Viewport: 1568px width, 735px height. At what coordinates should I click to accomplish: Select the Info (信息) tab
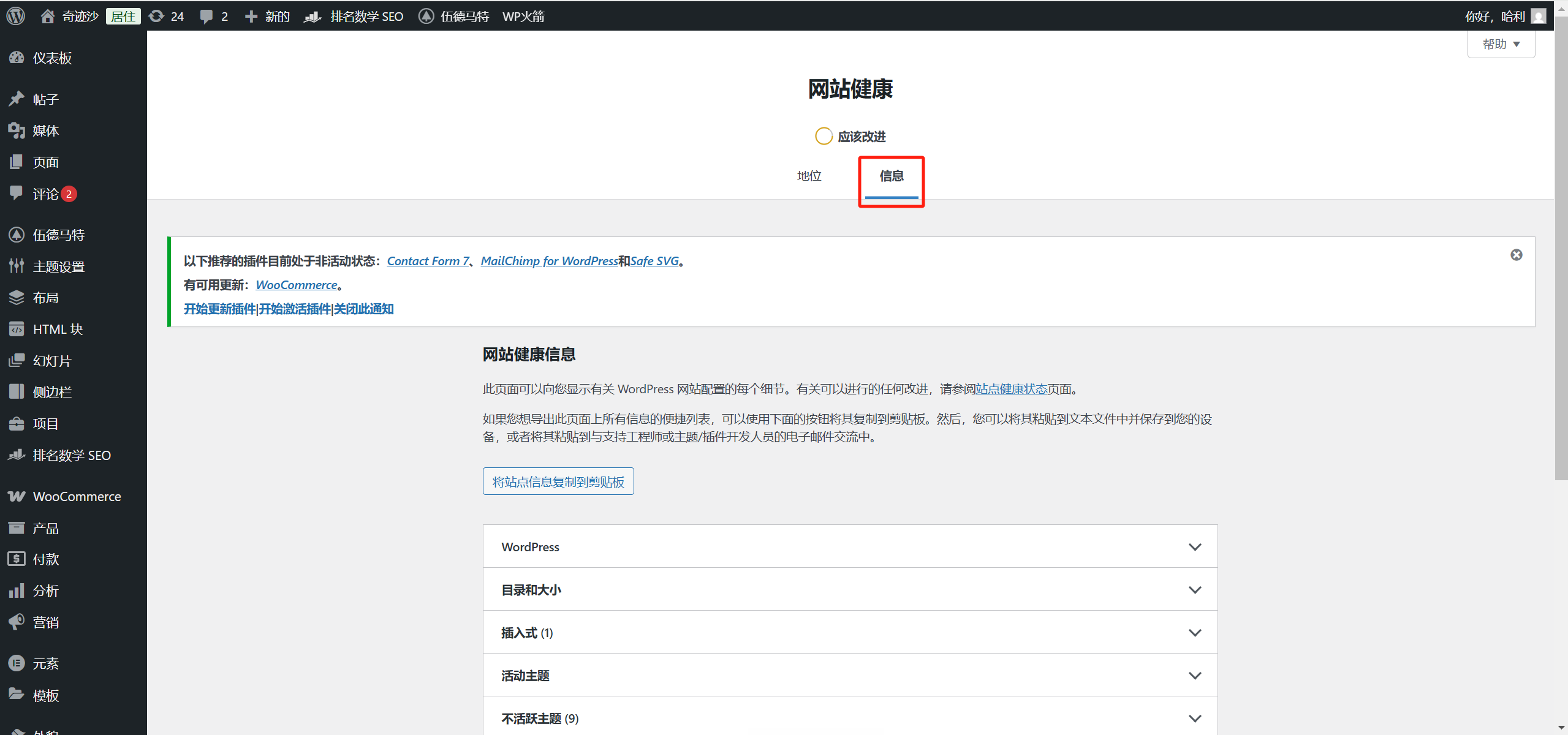[x=891, y=176]
